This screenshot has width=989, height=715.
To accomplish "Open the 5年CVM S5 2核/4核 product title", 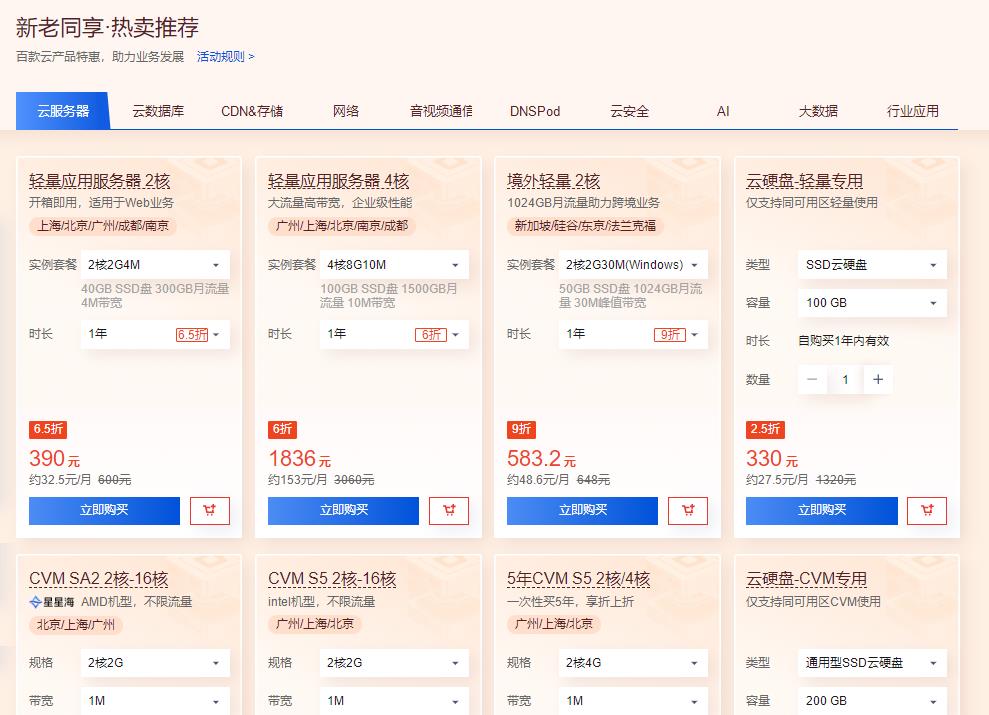I will pos(578,579).
